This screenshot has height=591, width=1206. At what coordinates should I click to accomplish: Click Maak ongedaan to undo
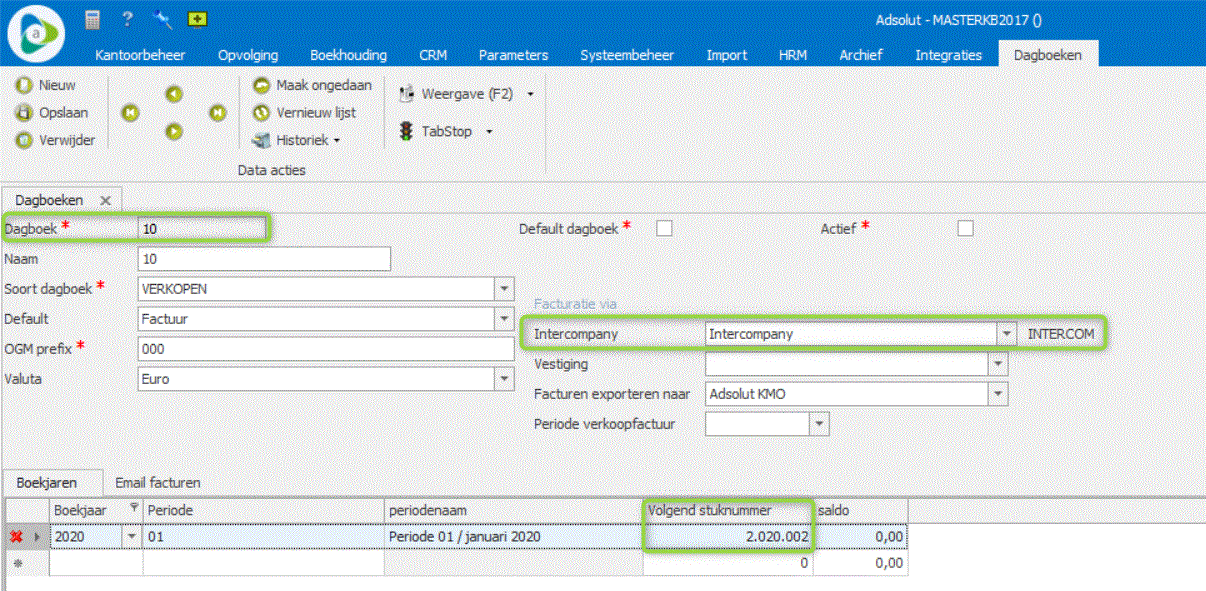pyautogui.click(x=314, y=85)
